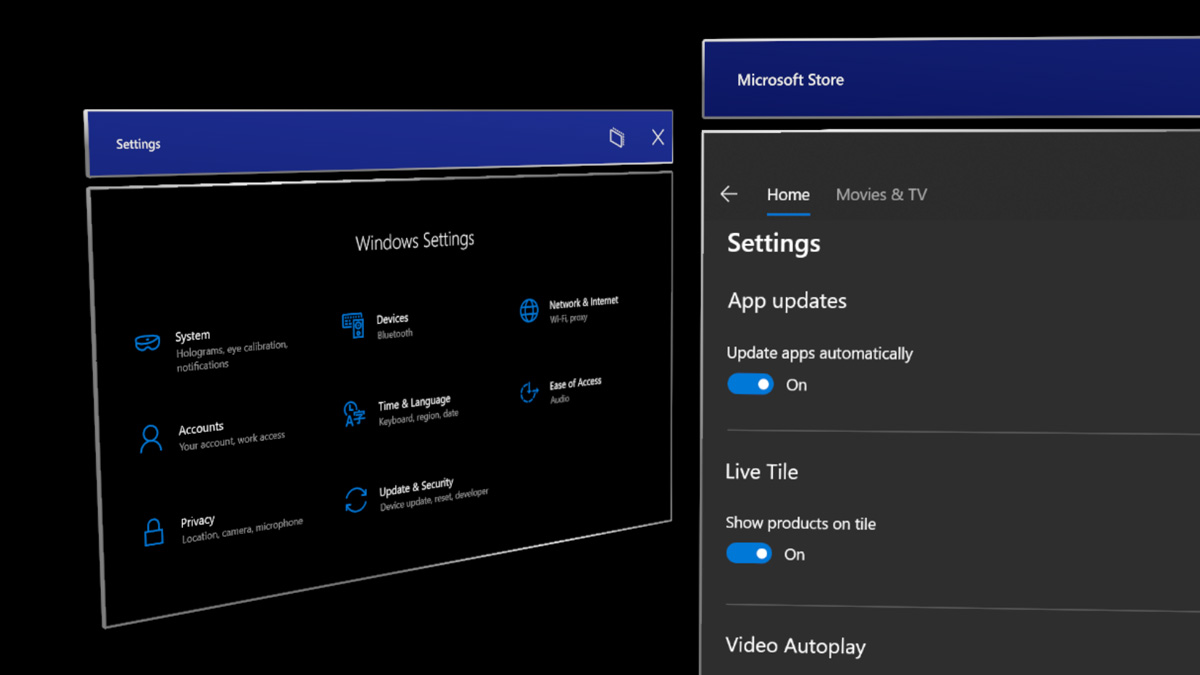Click the Follow Me icon in Settings title bar
The height and width of the screenshot is (675, 1200).
617,138
